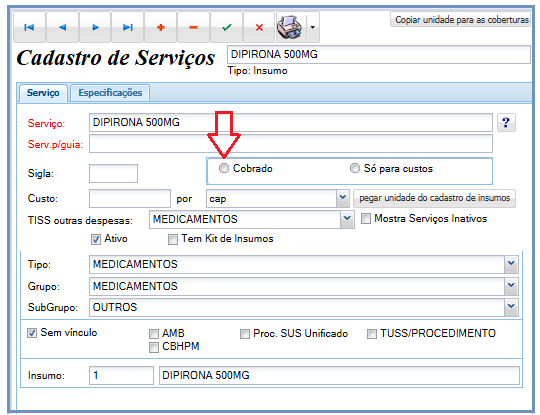Expand the SubGrupo combo box
Screen dimensions: 540x415
tap(511, 307)
